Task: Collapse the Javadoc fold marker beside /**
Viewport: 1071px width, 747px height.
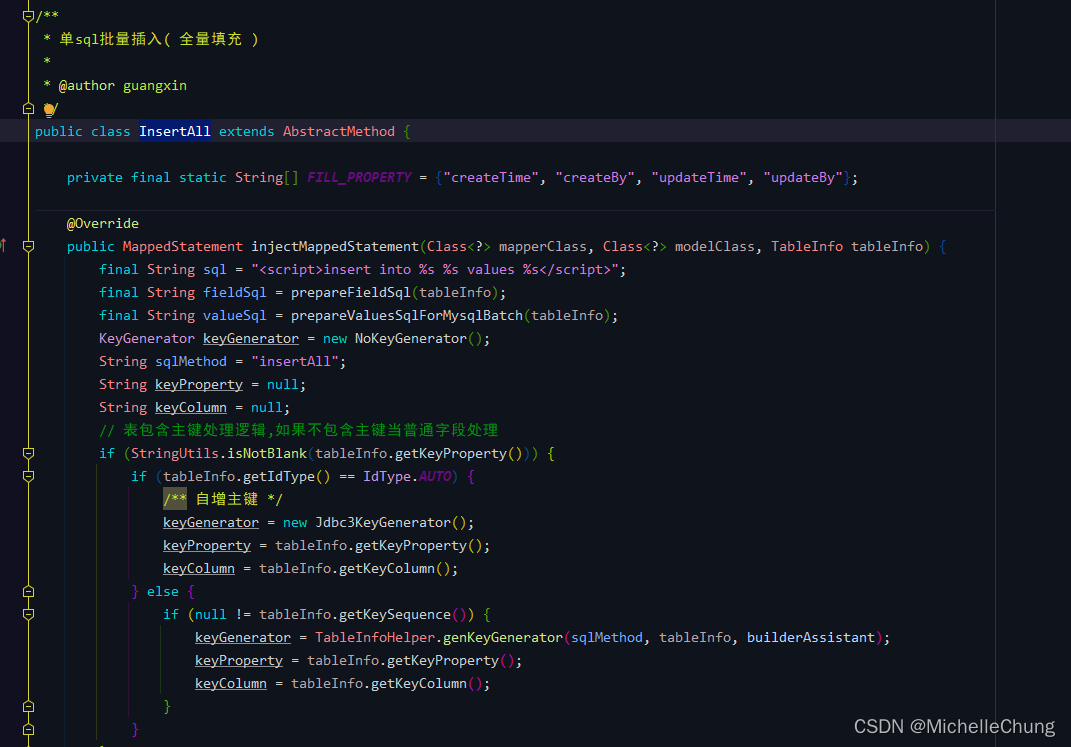Action: point(28,16)
